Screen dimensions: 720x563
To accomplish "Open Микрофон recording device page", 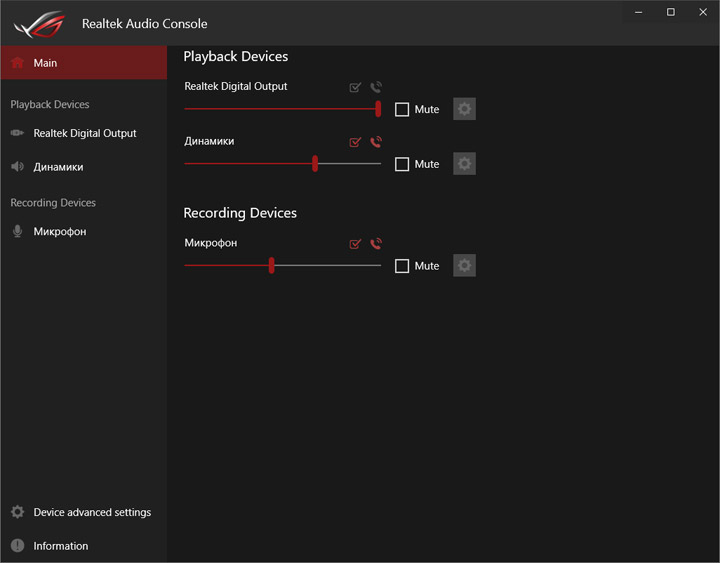I will click(x=59, y=232).
